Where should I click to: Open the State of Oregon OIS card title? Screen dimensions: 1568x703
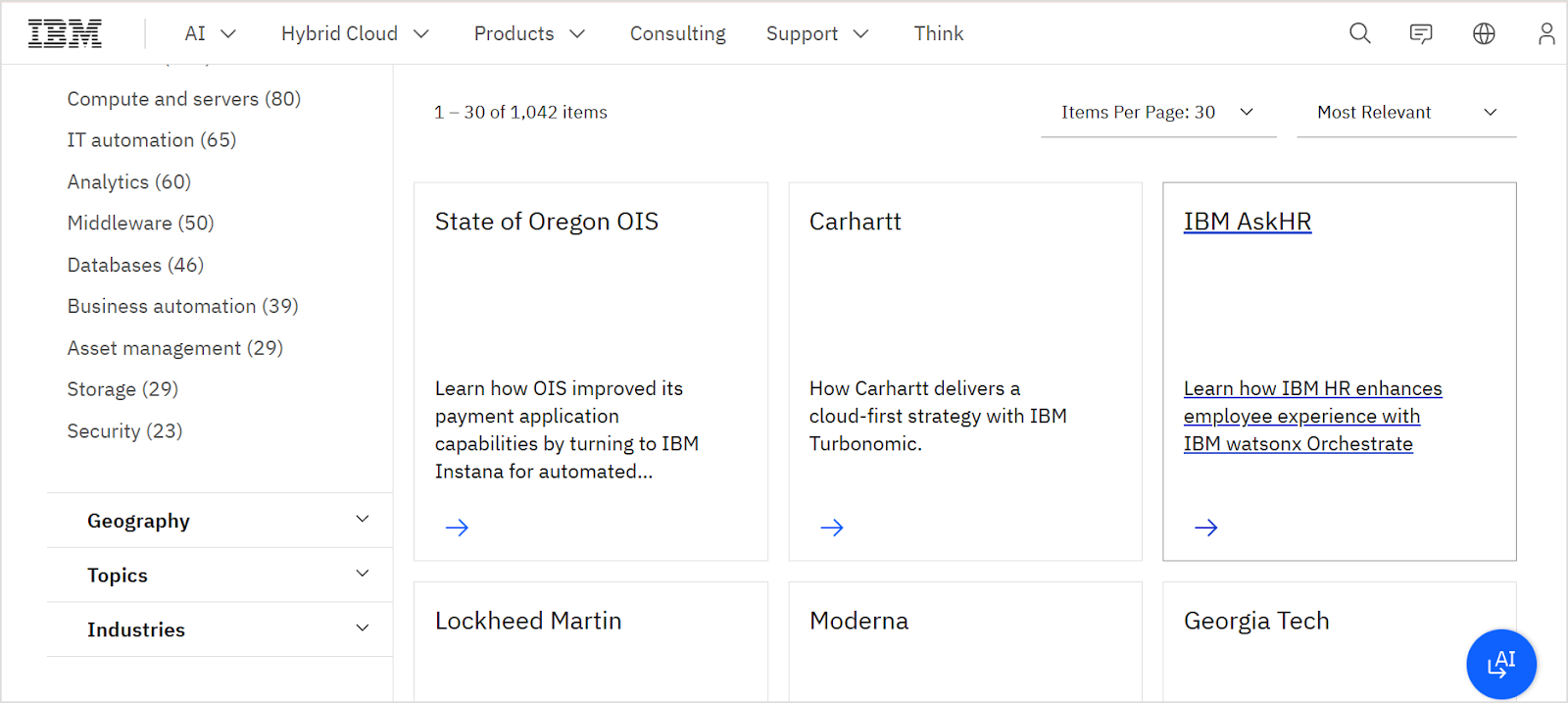(x=546, y=222)
